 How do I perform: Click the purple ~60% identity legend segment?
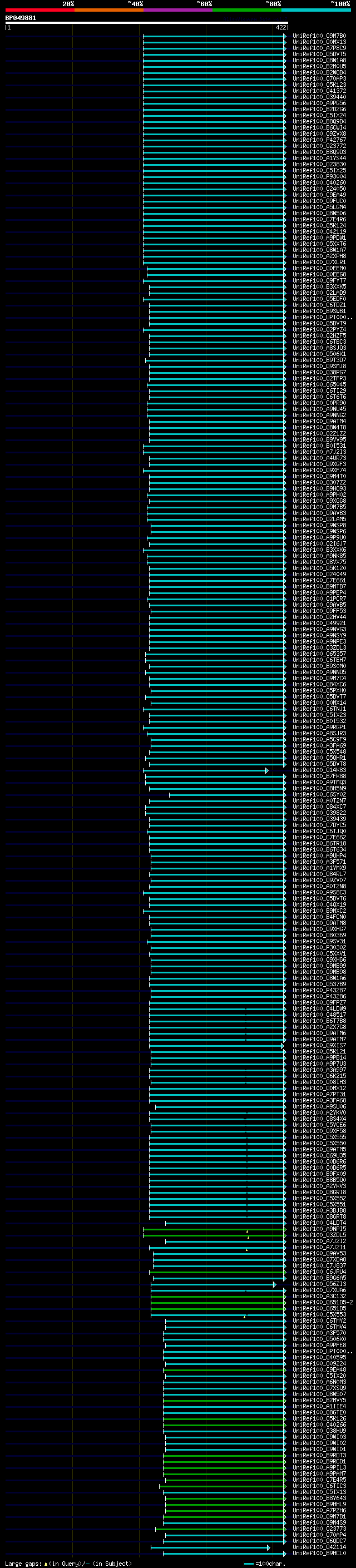point(179,11)
